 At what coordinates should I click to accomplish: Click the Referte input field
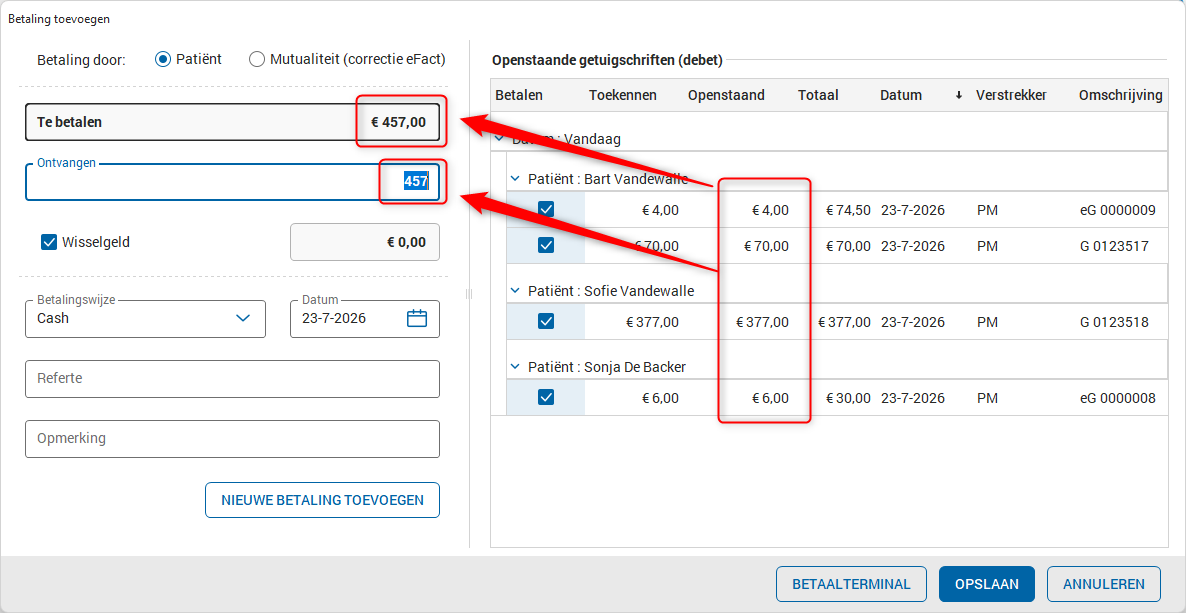(232, 378)
